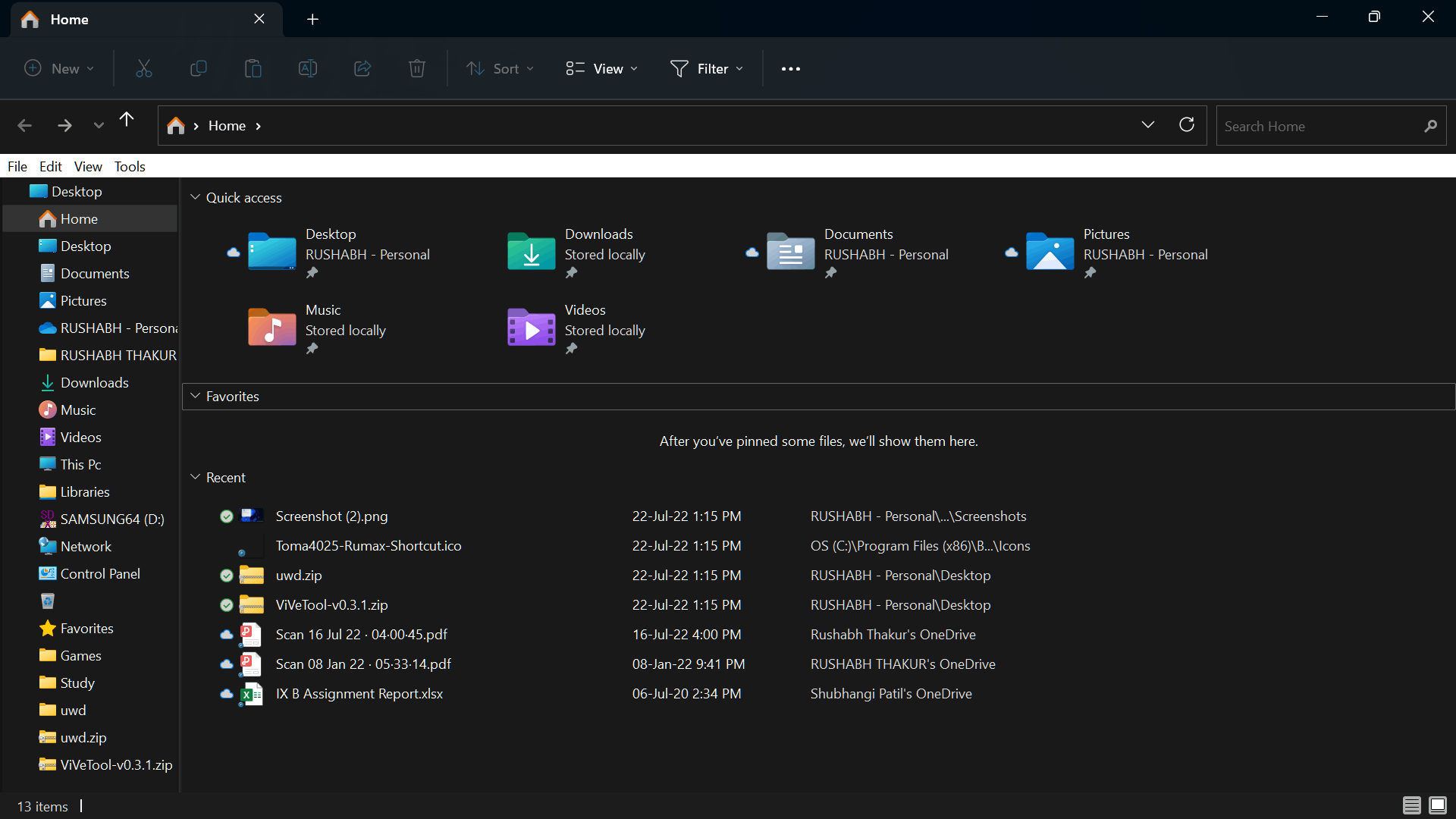Click the Copy icon in toolbar
This screenshot has width=1456, height=819.
click(198, 69)
